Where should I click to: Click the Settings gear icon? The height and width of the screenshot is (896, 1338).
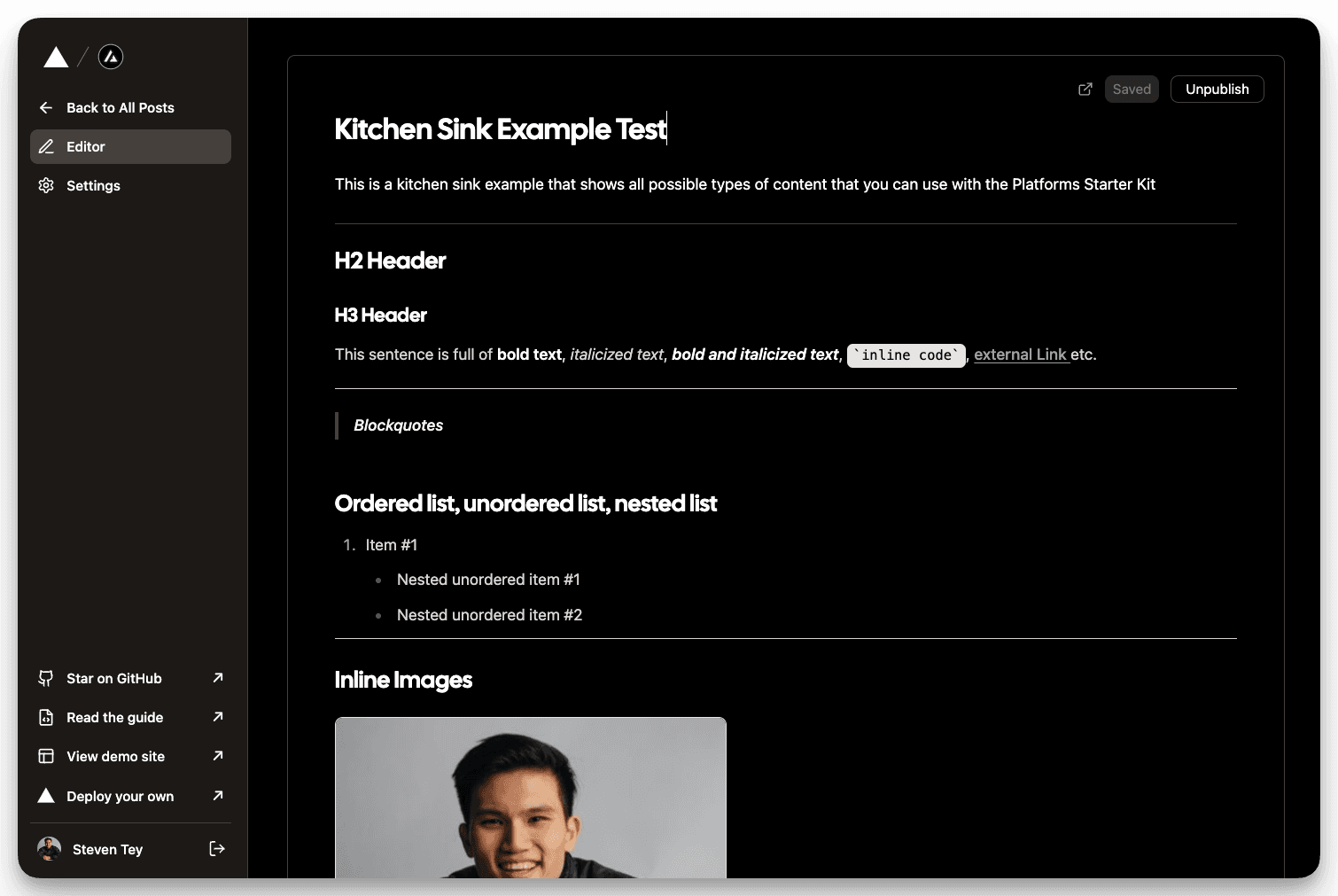click(46, 186)
